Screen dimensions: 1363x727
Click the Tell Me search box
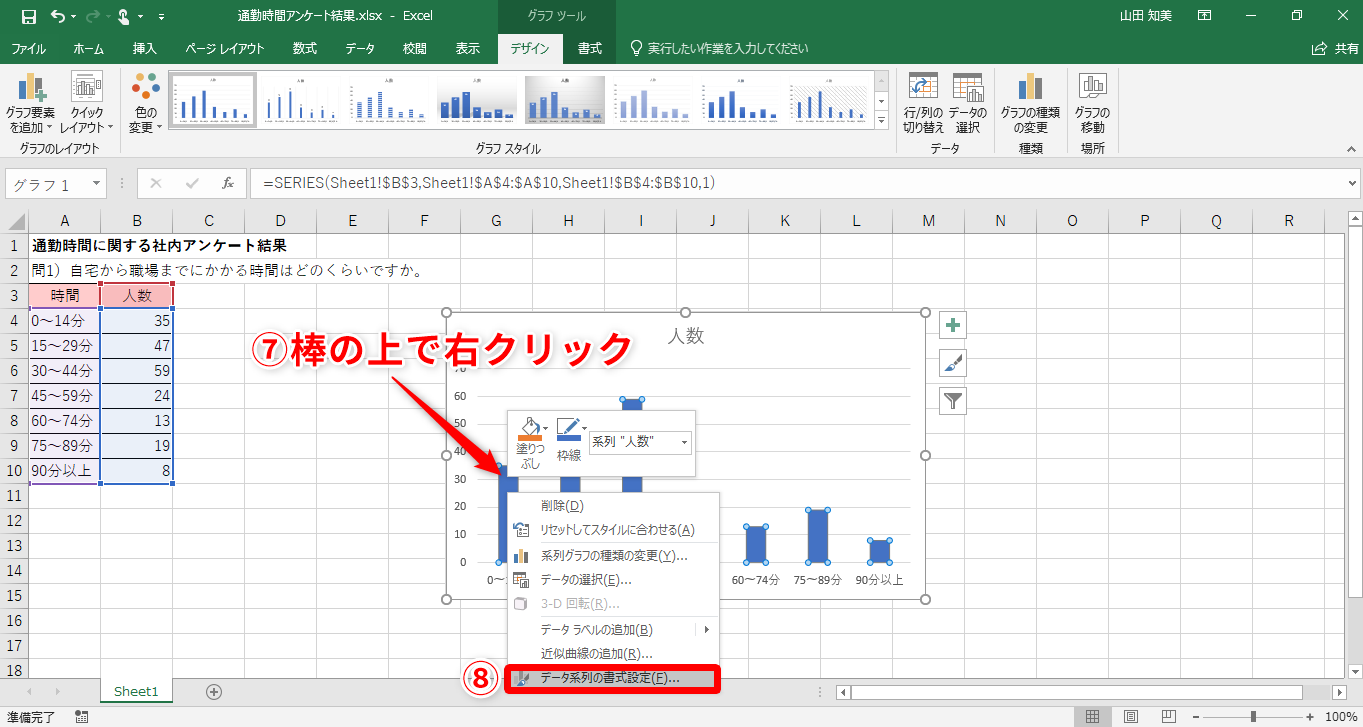(x=718, y=48)
